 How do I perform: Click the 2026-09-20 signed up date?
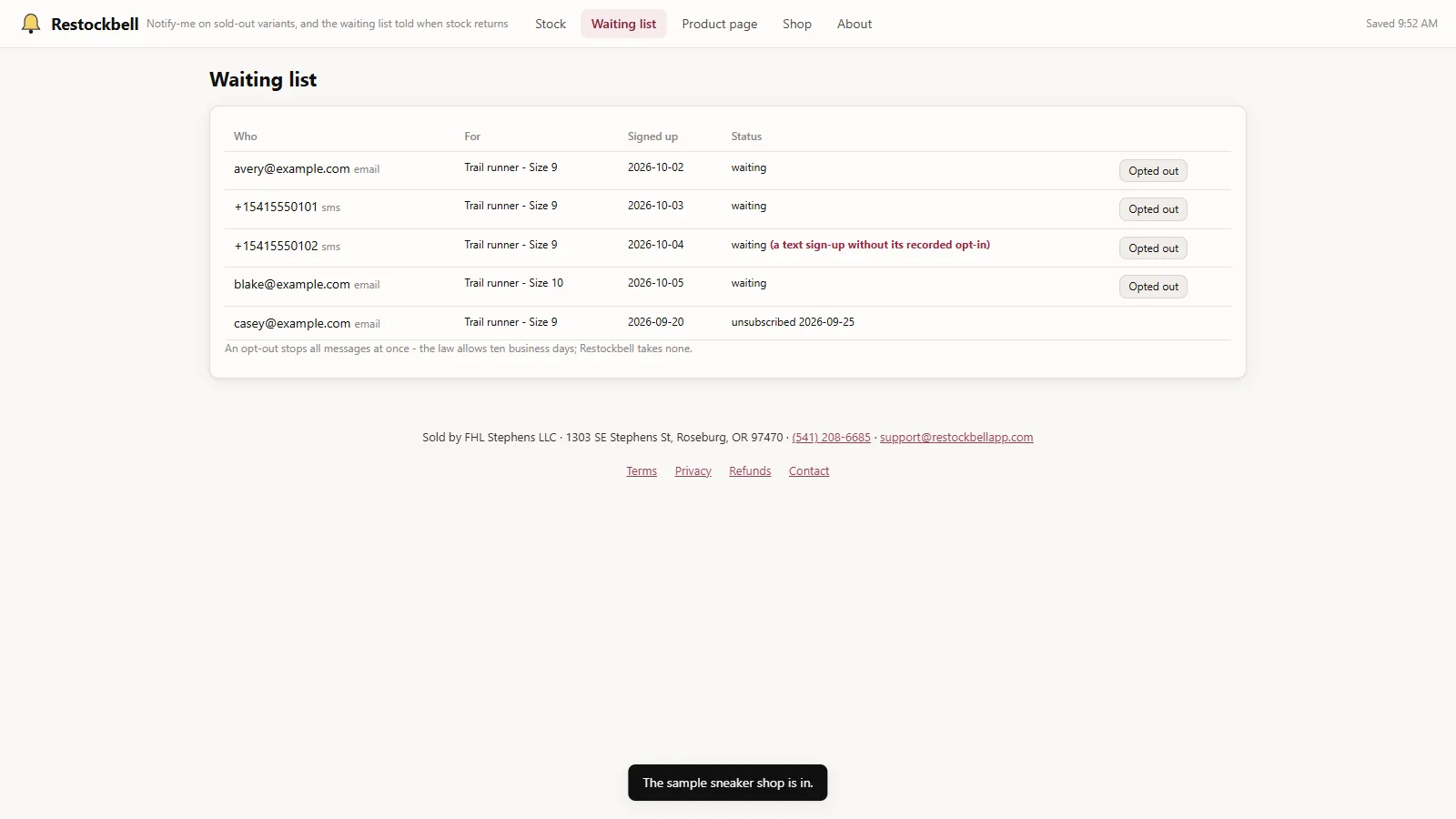point(655,322)
